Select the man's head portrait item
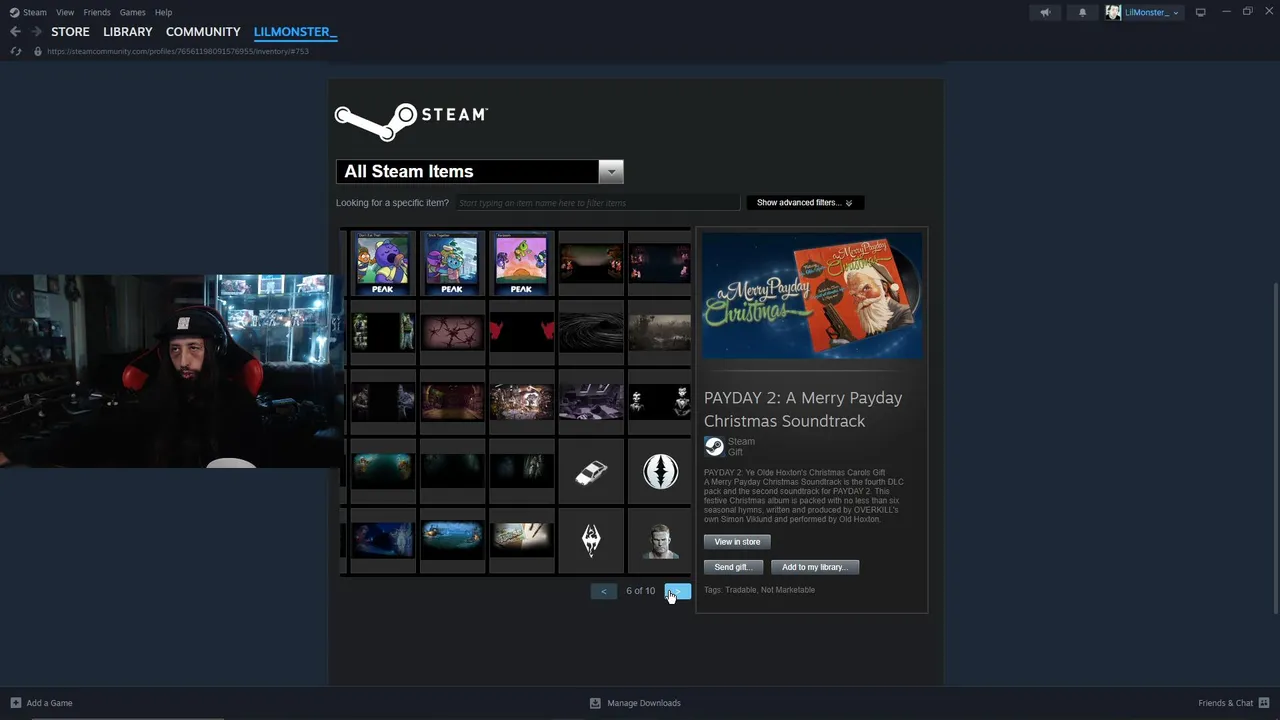Image resolution: width=1280 pixels, height=720 pixels. (660, 540)
